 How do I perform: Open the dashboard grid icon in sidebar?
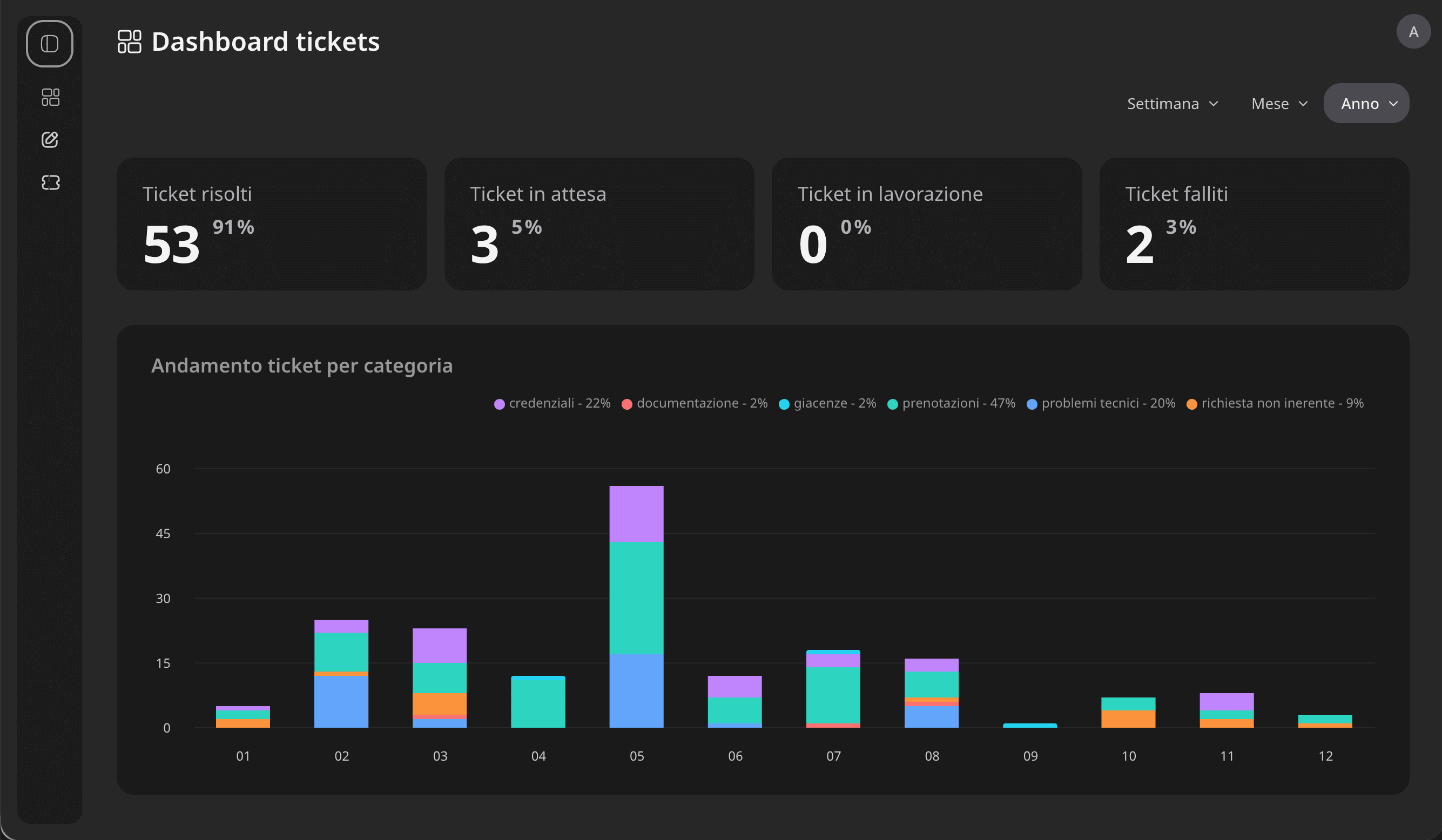coord(50,97)
